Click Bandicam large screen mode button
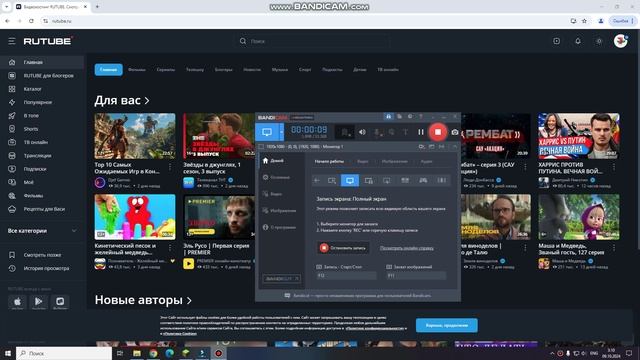The width and height of the screenshot is (640, 360). (267, 132)
